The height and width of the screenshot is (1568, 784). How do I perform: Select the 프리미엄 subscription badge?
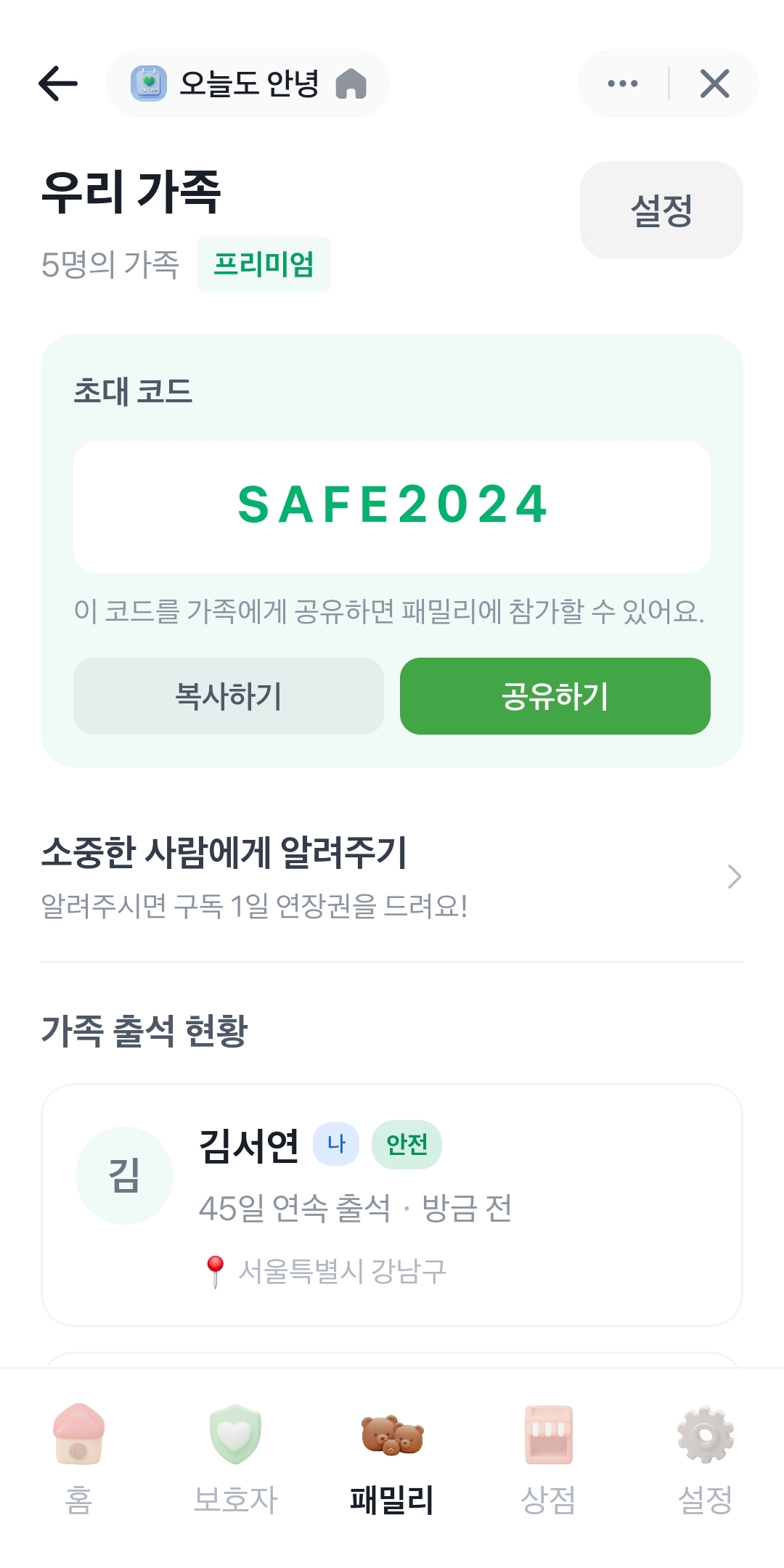pyautogui.click(x=264, y=265)
